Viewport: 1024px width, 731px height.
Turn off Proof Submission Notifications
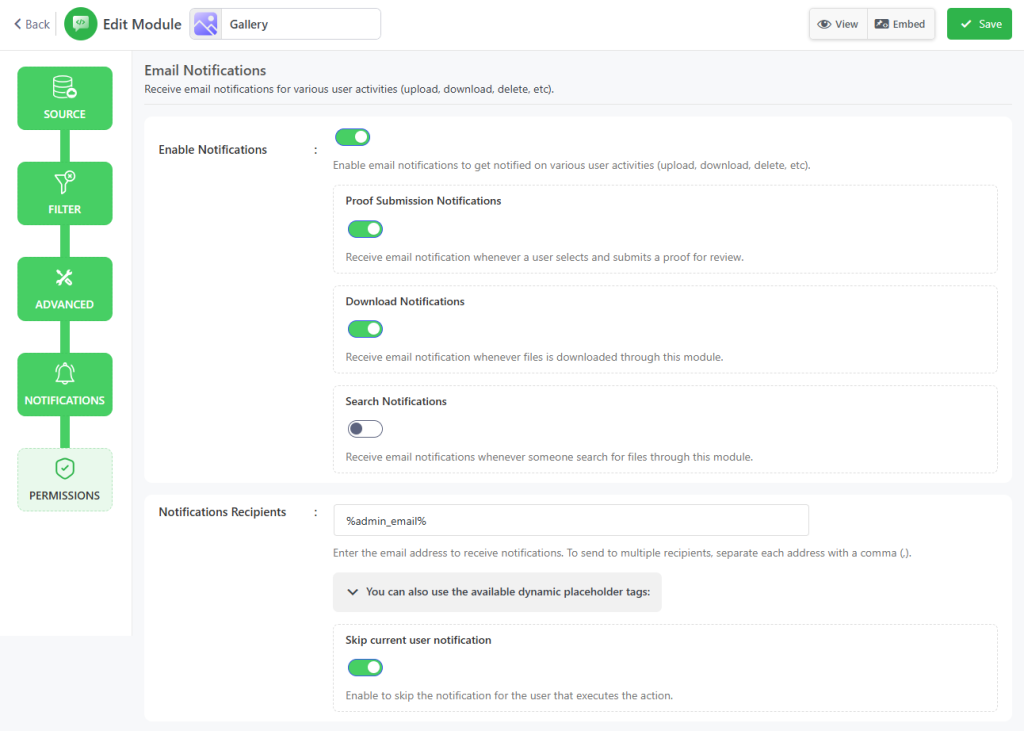(x=365, y=229)
